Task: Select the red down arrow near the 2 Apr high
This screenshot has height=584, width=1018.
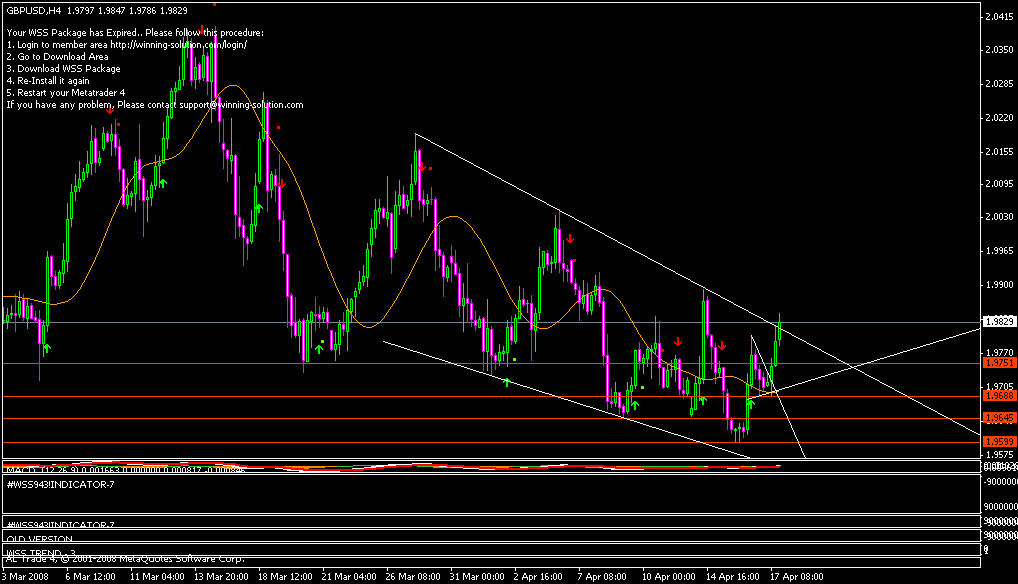Action: [x=569, y=239]
